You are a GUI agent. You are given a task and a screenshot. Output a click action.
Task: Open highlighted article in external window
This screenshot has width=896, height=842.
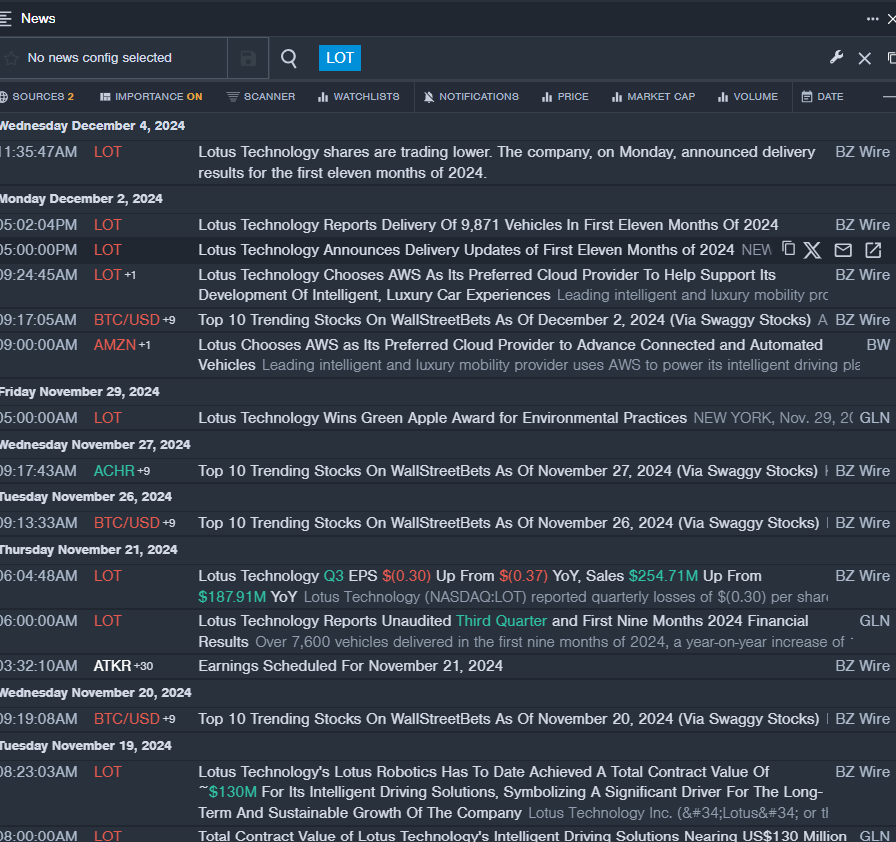[873, 250]
